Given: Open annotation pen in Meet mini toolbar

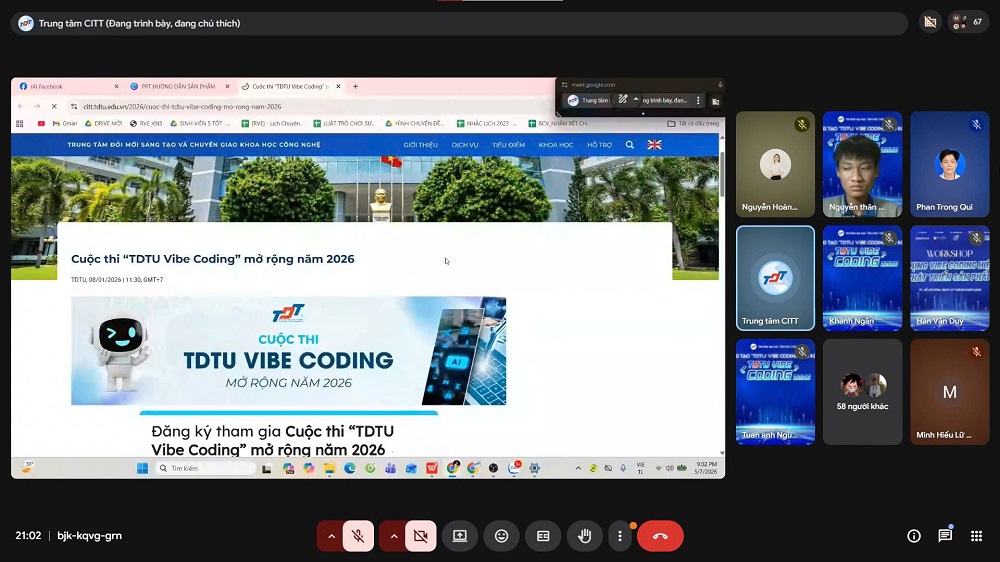Looking at the screenshot, I should point(622,100).
